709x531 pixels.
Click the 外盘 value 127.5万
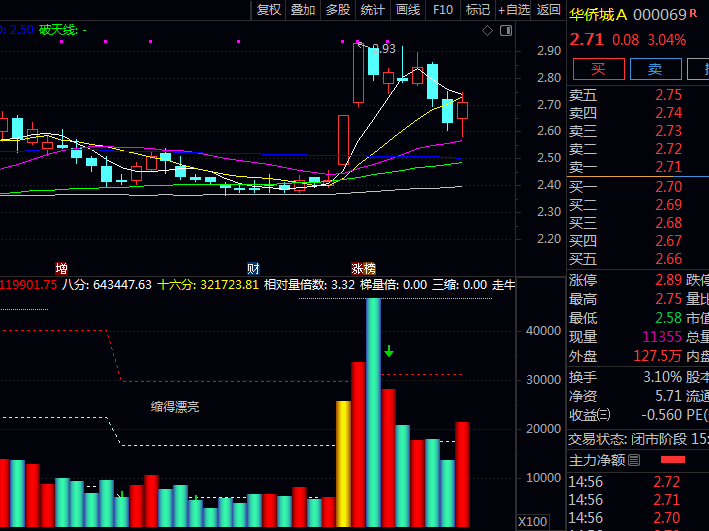point(657,356)
